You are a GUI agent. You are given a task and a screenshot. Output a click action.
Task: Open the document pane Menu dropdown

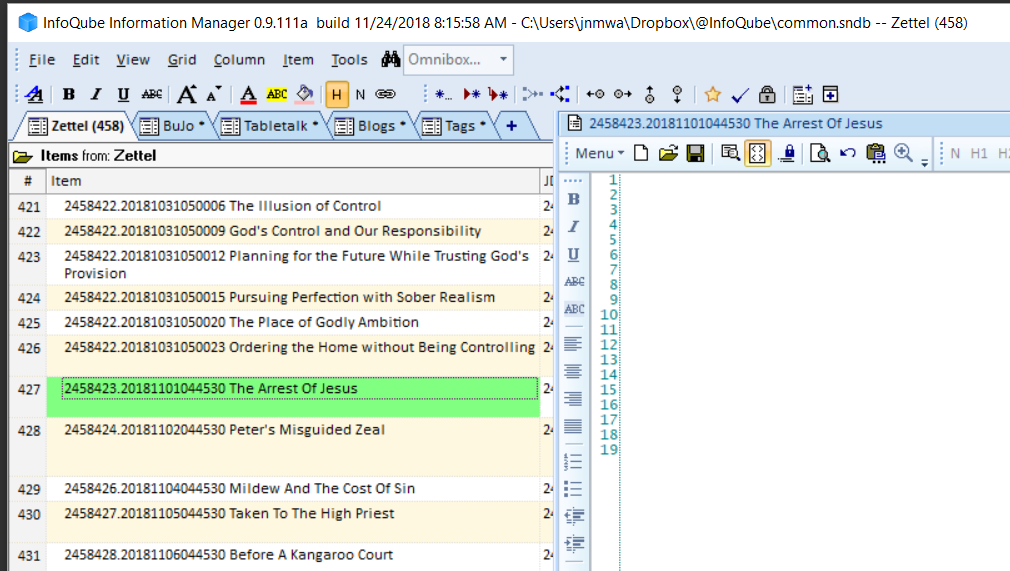click(599, 153)
